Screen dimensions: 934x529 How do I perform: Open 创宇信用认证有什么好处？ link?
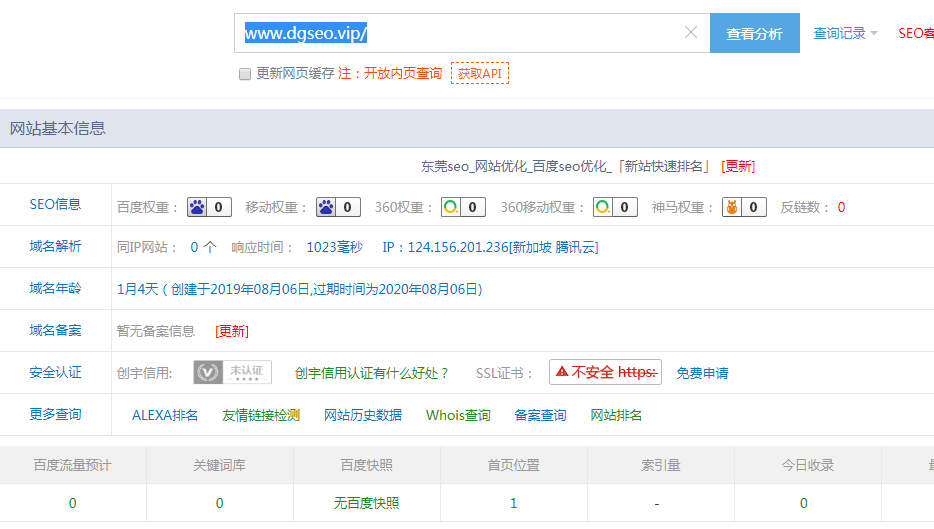click(x=372, y=374)
